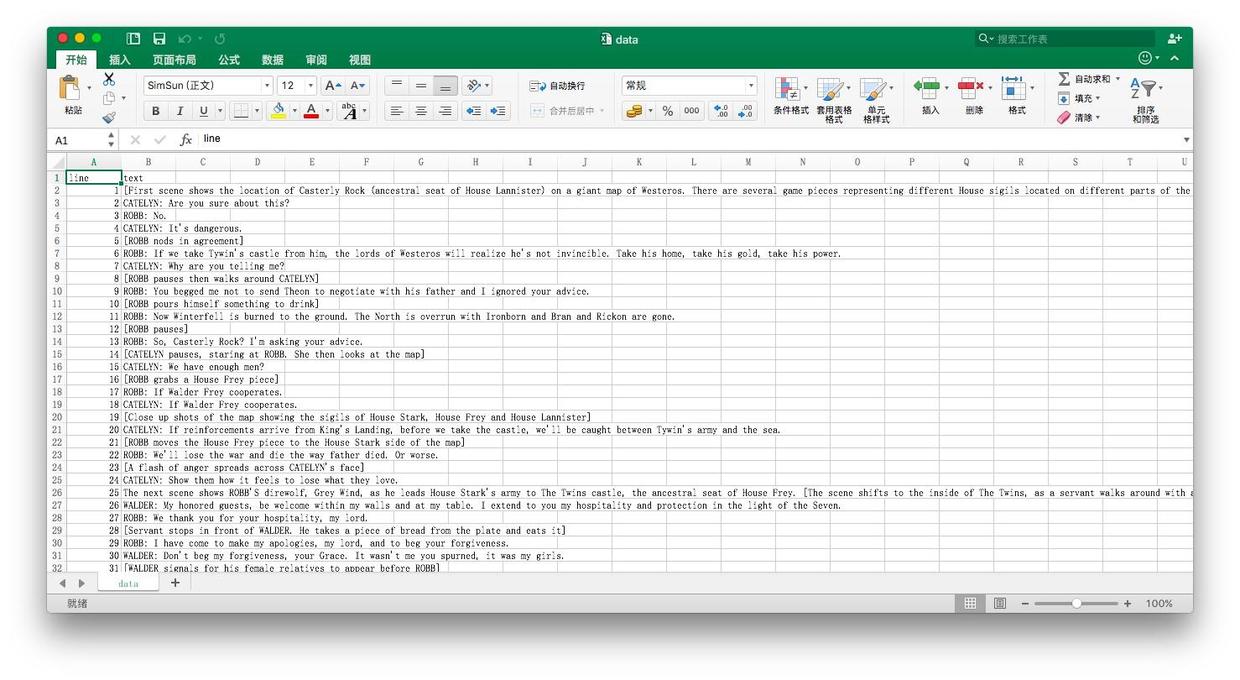Toggle bold formatting

click(156, 111)
